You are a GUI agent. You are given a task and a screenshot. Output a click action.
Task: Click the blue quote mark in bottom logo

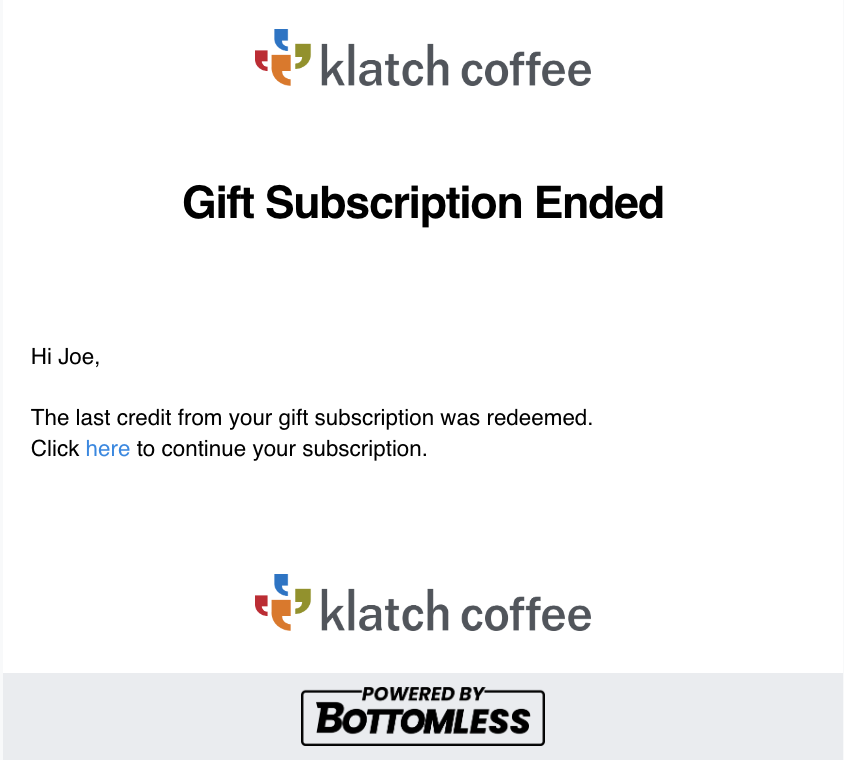pyautogui.click(x=281, y=585)
